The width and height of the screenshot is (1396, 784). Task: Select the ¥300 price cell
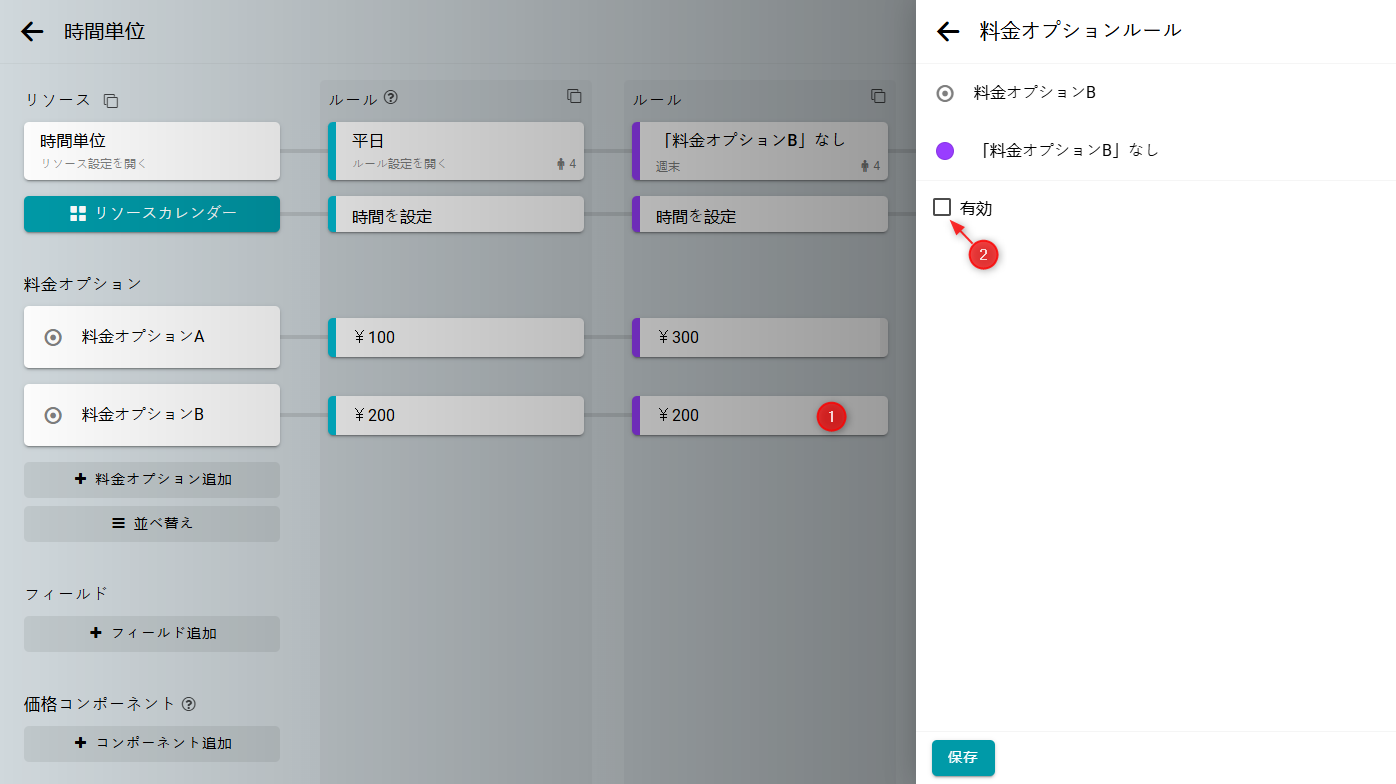(x=760, y=337)
